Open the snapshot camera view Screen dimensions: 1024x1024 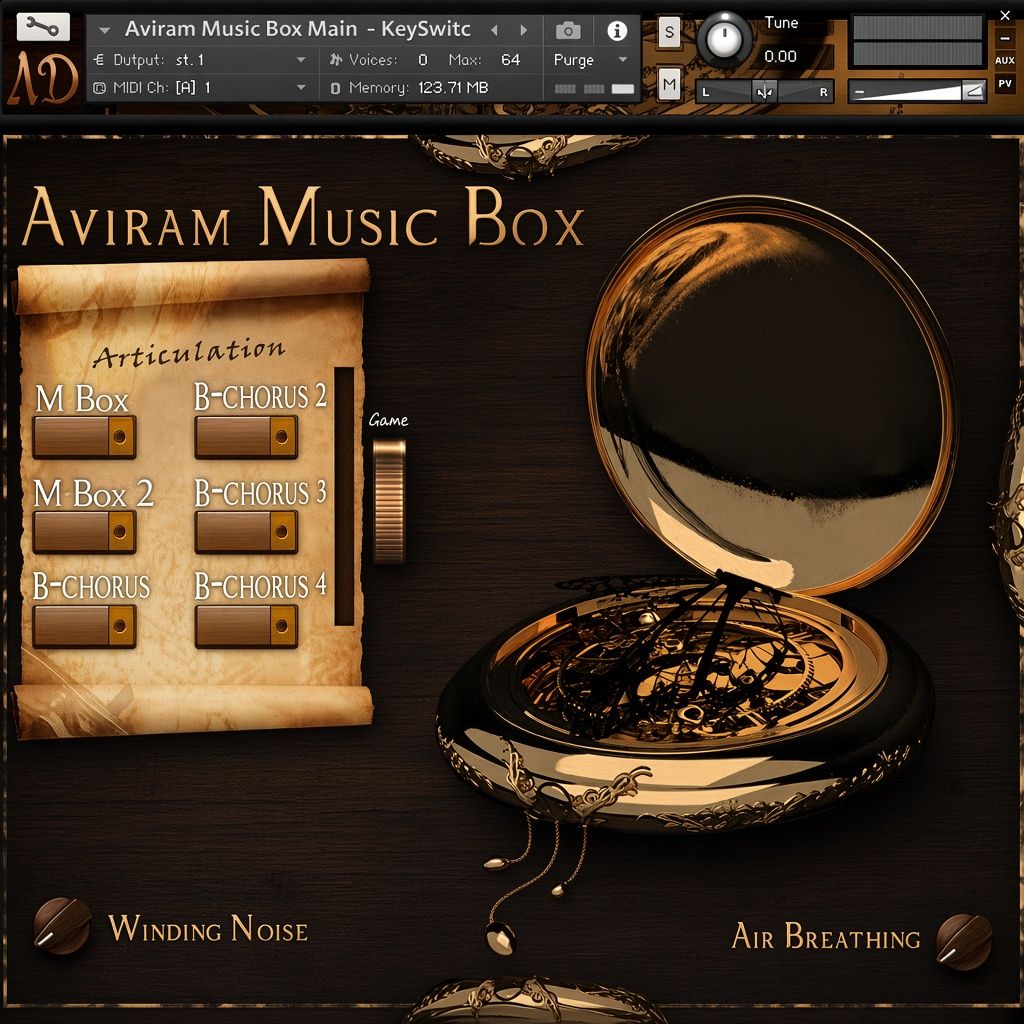click(568, 30)
